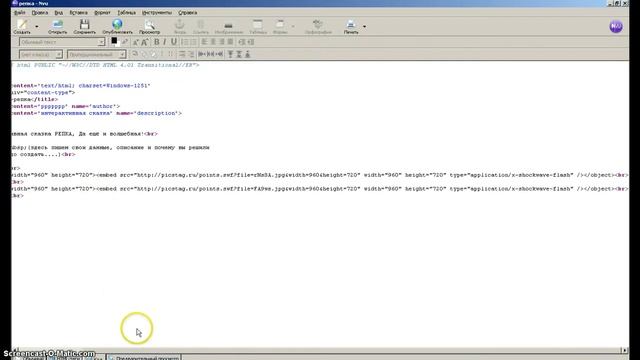The image size is (640, 360).
Task: Open CSS class dropdown in format toolbar
Action: pos(41,54)
